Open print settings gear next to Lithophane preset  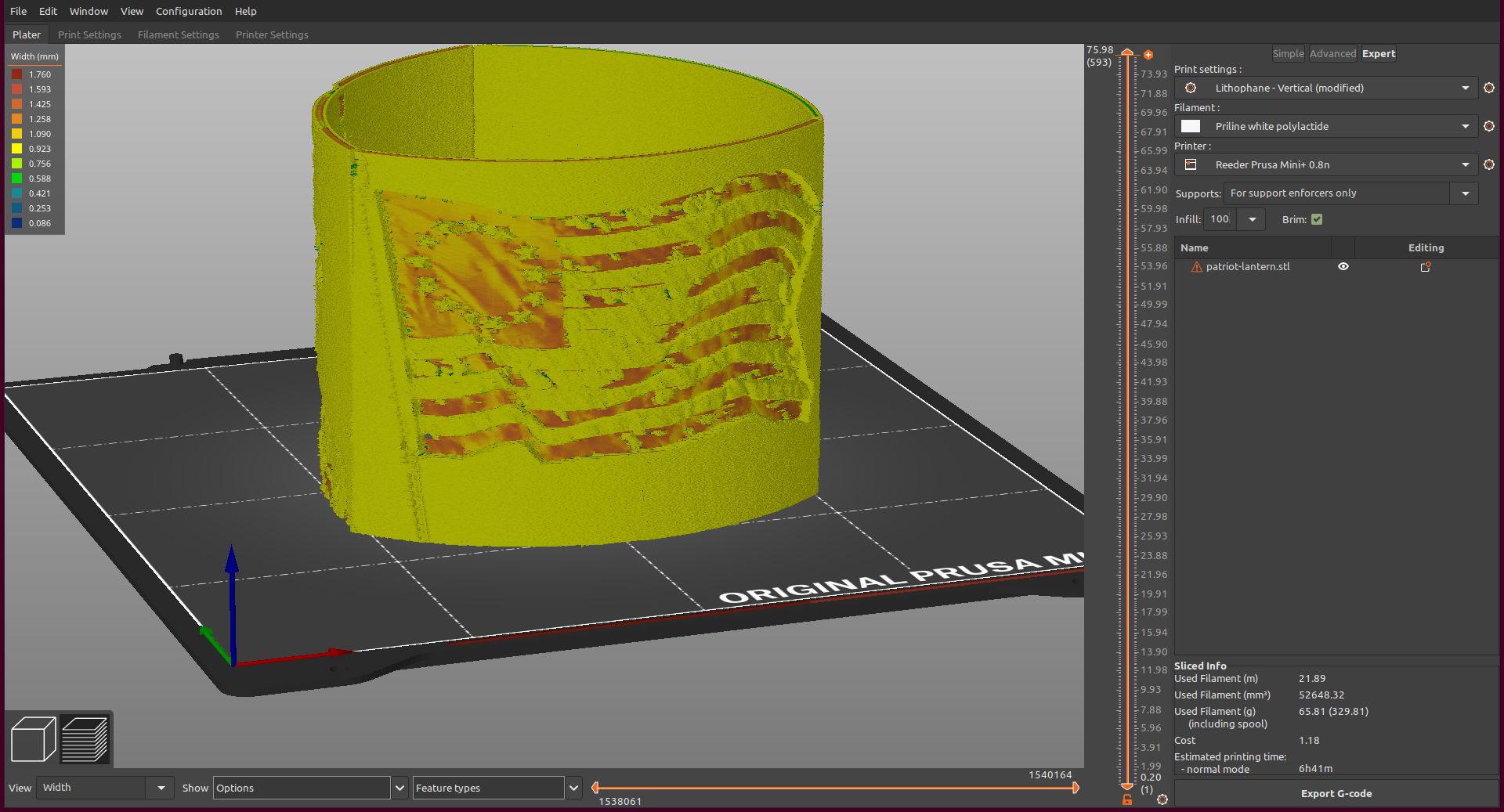[1489, 88]
